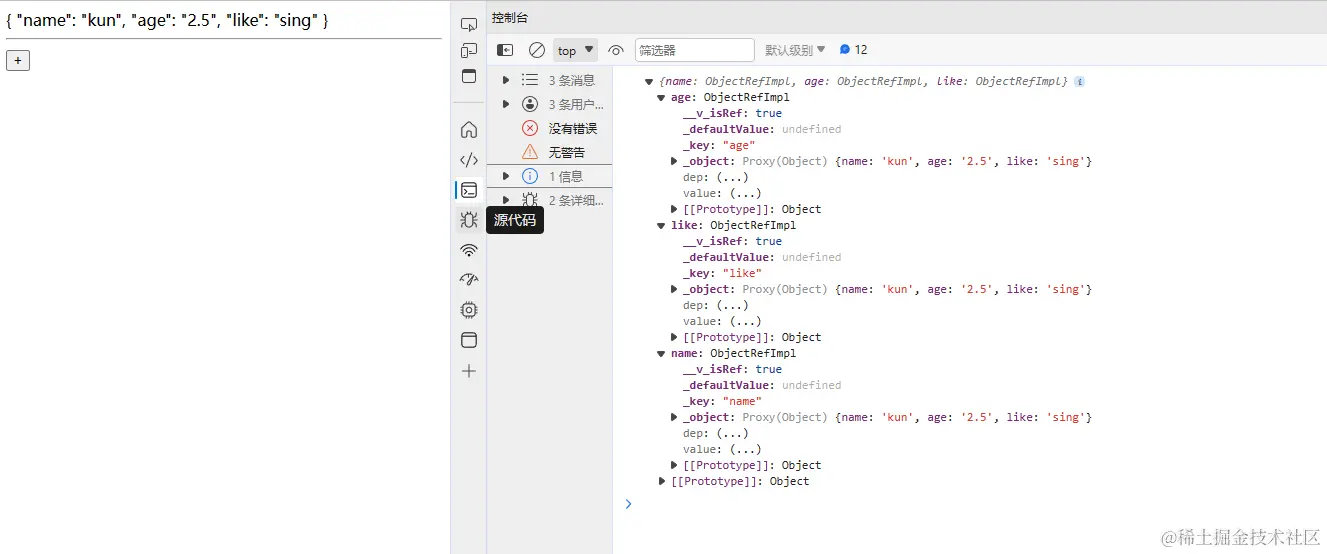The width and height of the screenshot is (1327, 554).
Task: Click the 控制台 panel title
Action: [510, 18]
